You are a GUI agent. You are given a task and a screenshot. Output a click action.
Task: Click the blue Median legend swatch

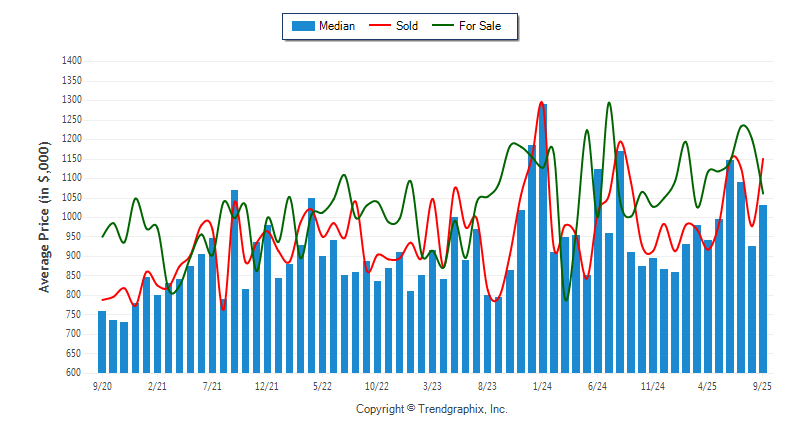coord(302,26)
